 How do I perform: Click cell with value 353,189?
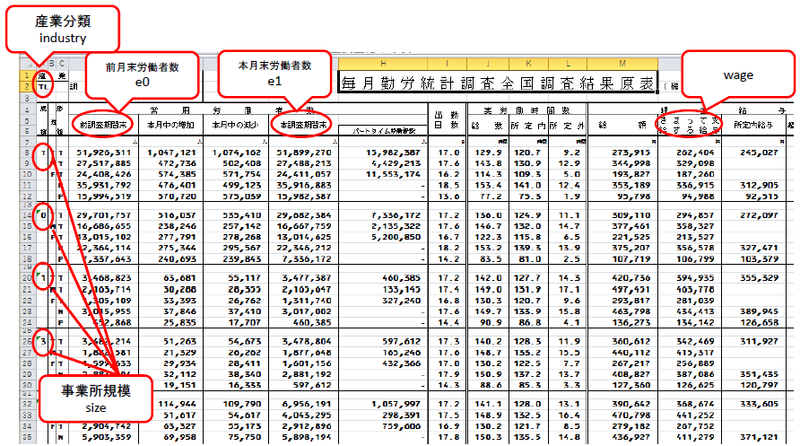[x=631, y=185]
